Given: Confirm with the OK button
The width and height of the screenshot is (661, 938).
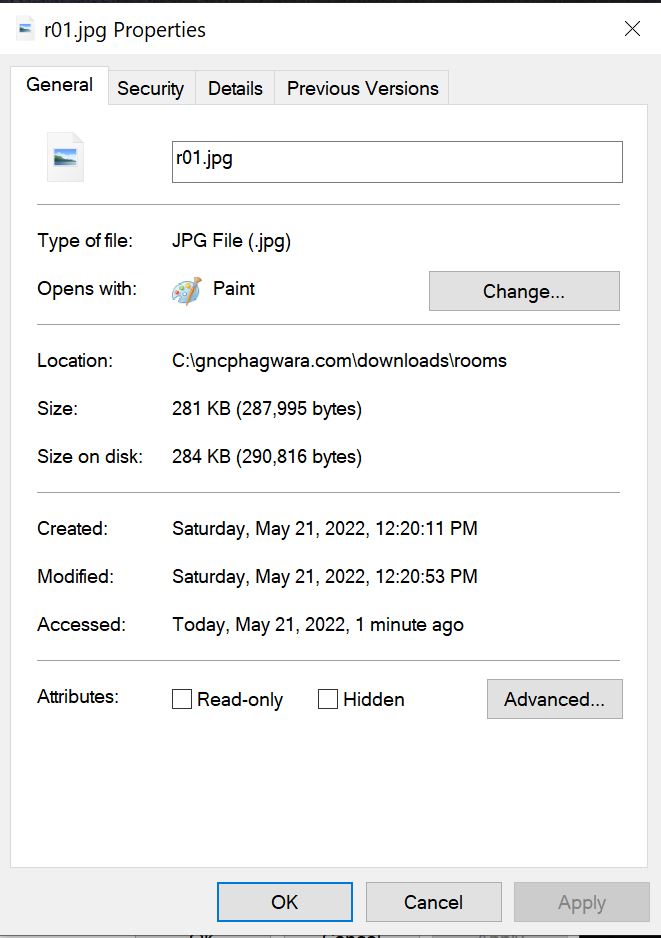Looking at the screenshot, I should click(284, 902).
